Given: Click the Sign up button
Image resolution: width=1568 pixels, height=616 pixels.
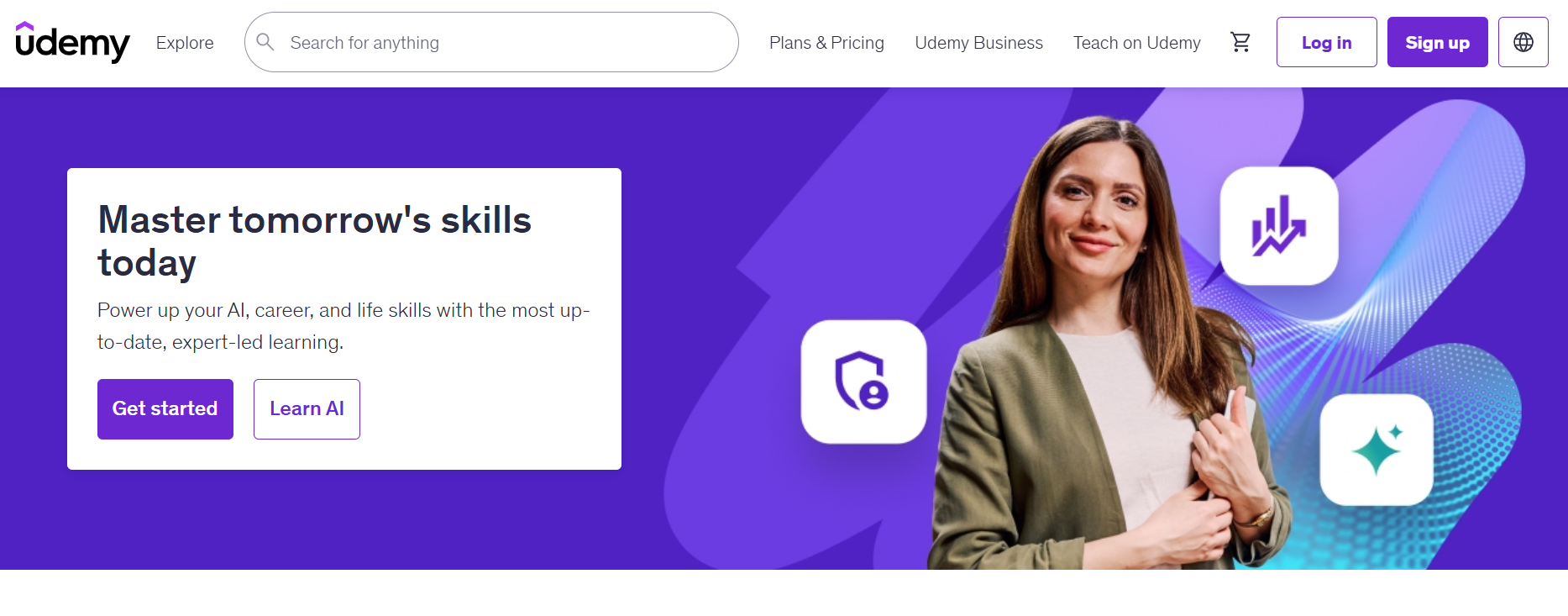Looking at the screenshot, I should 1438,42.
